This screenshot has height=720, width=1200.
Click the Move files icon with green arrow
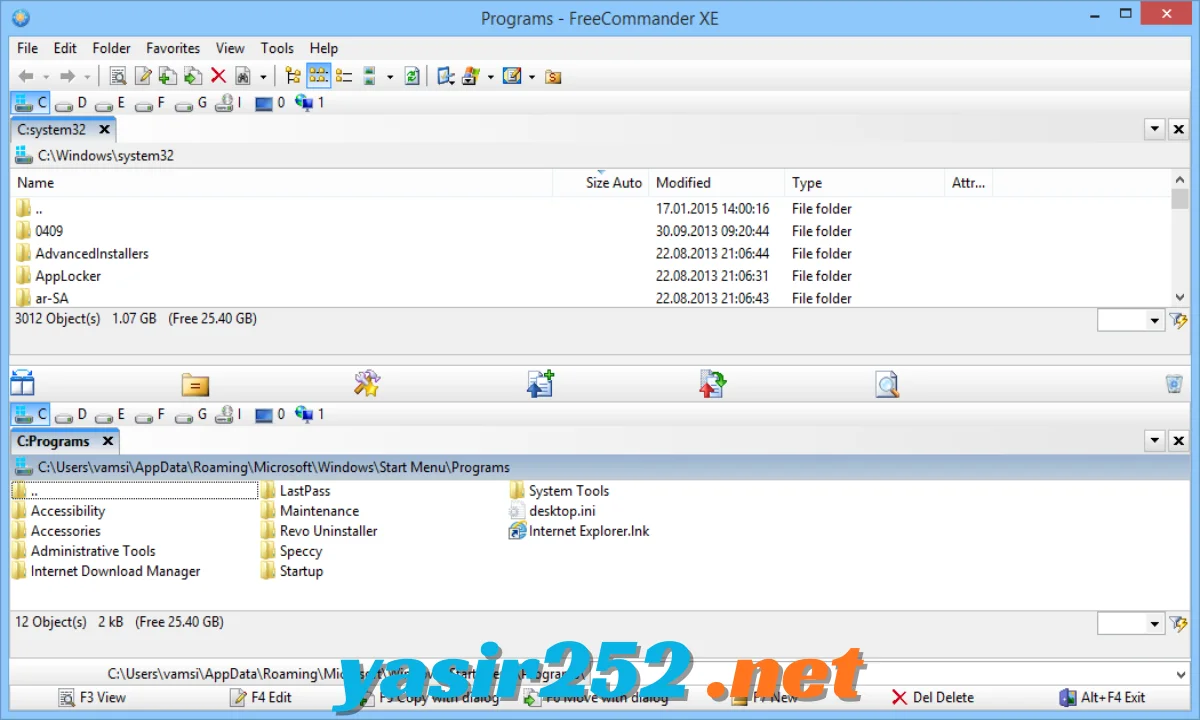click(193, 76)
